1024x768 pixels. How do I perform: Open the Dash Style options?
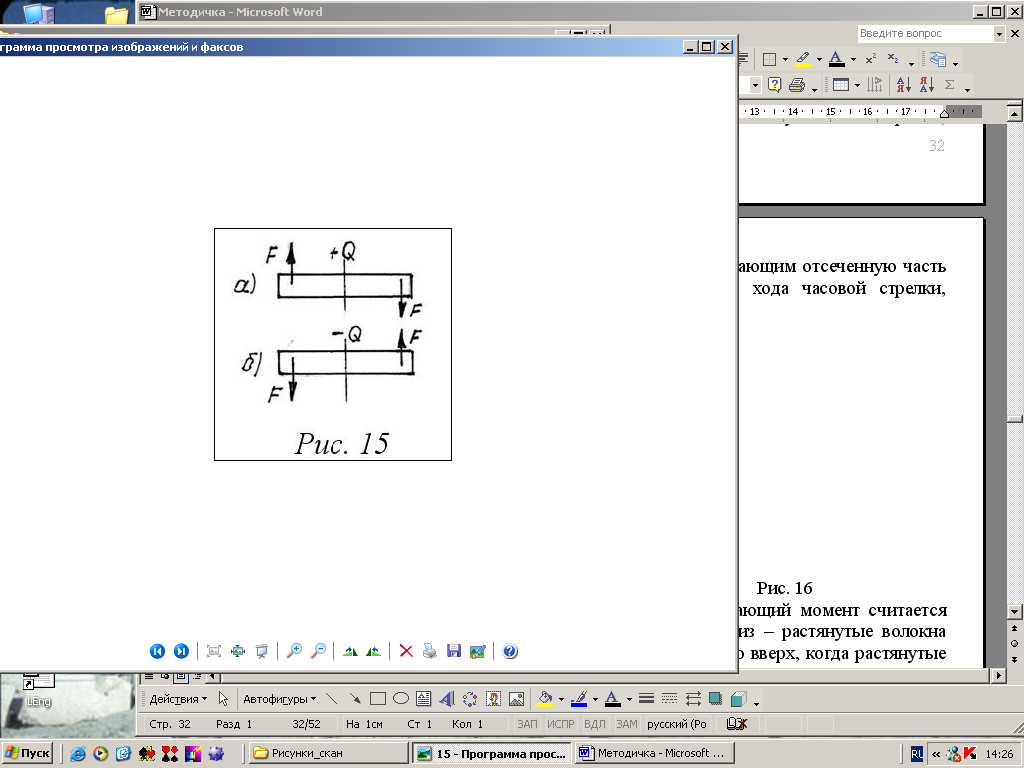[669, 699]
